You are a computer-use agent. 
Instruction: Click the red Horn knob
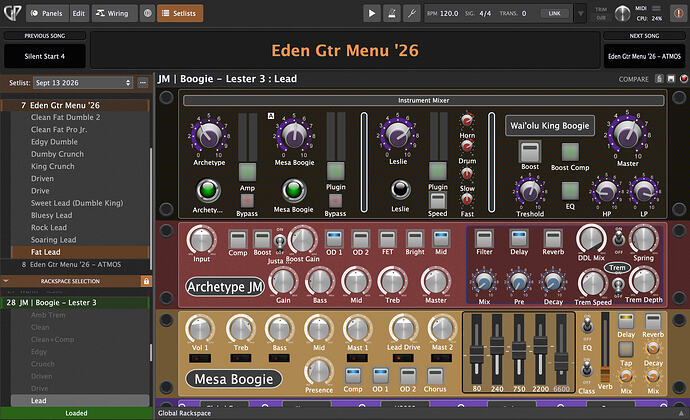coord(467,120)
